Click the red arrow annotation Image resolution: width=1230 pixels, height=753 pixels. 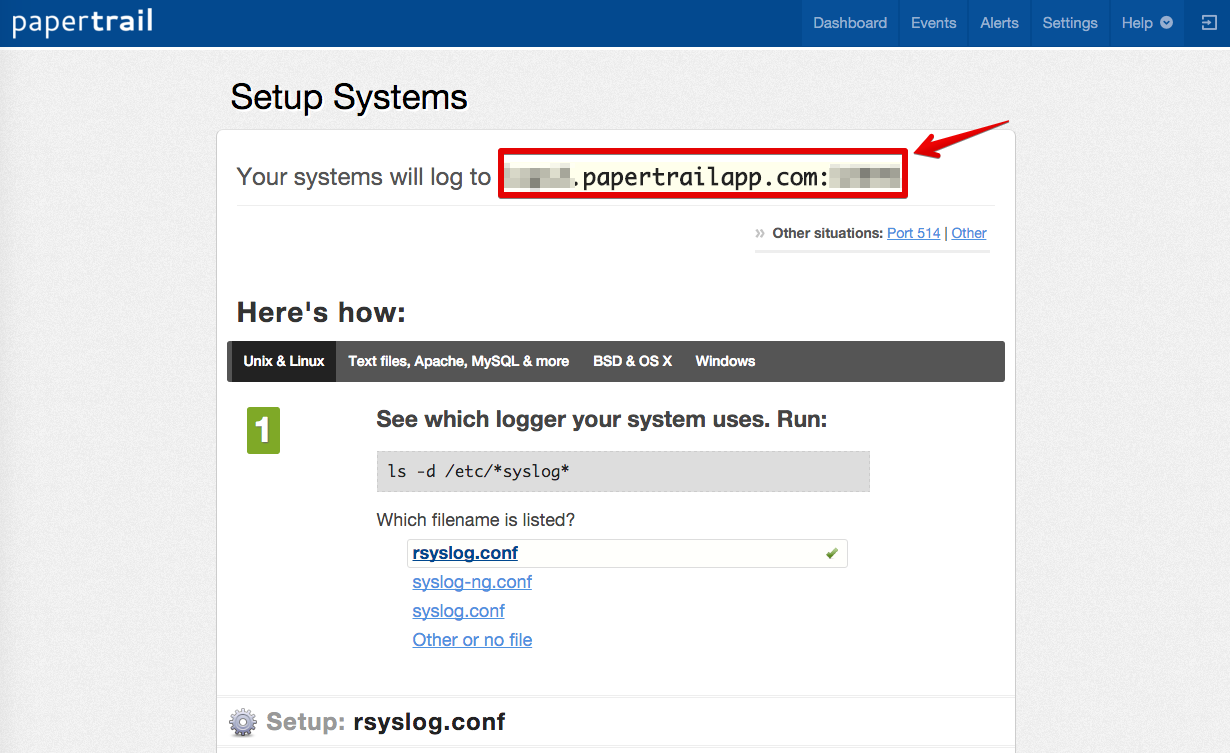click(962, 138)
